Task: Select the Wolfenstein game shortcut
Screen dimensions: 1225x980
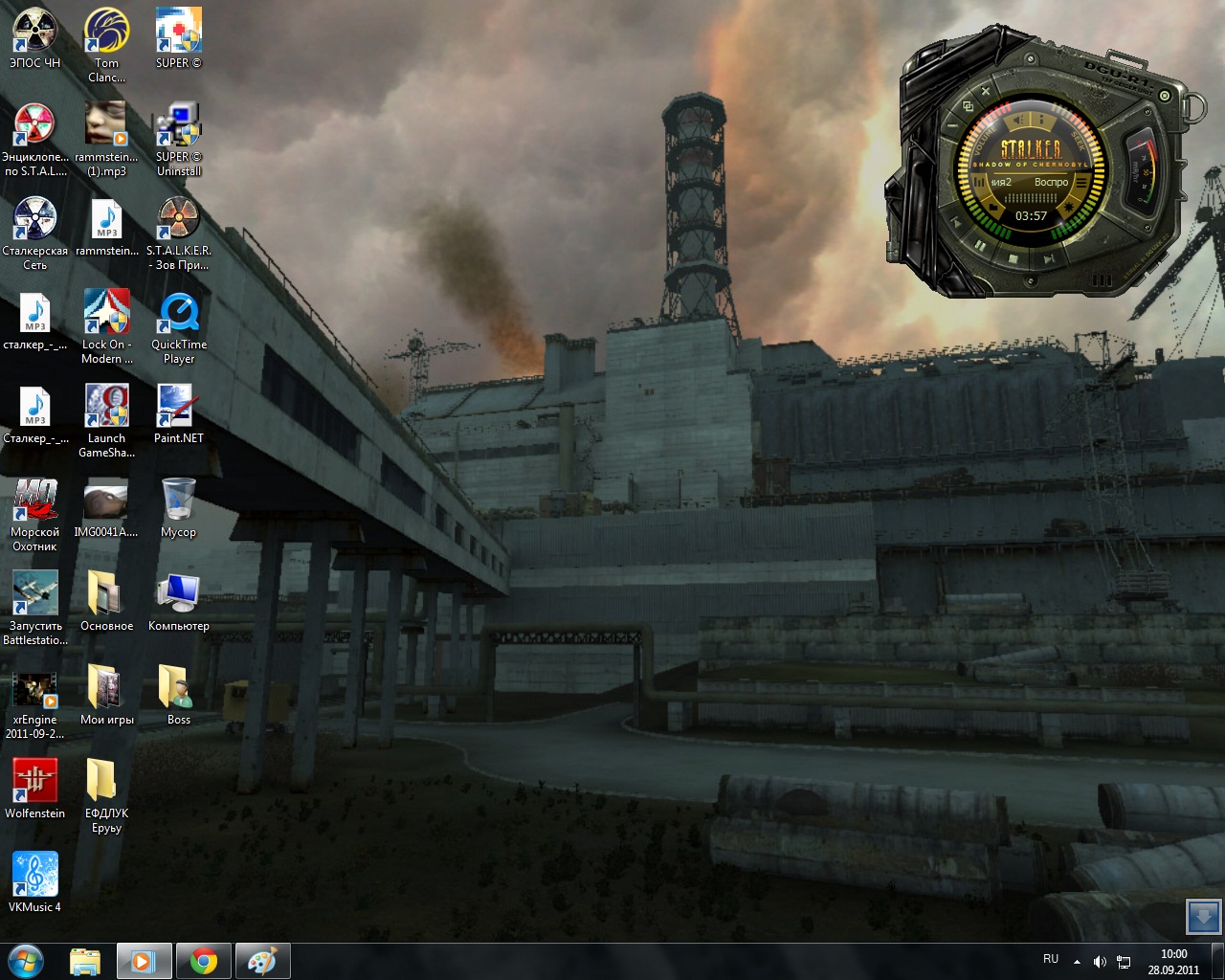Action: click(34, 791)
